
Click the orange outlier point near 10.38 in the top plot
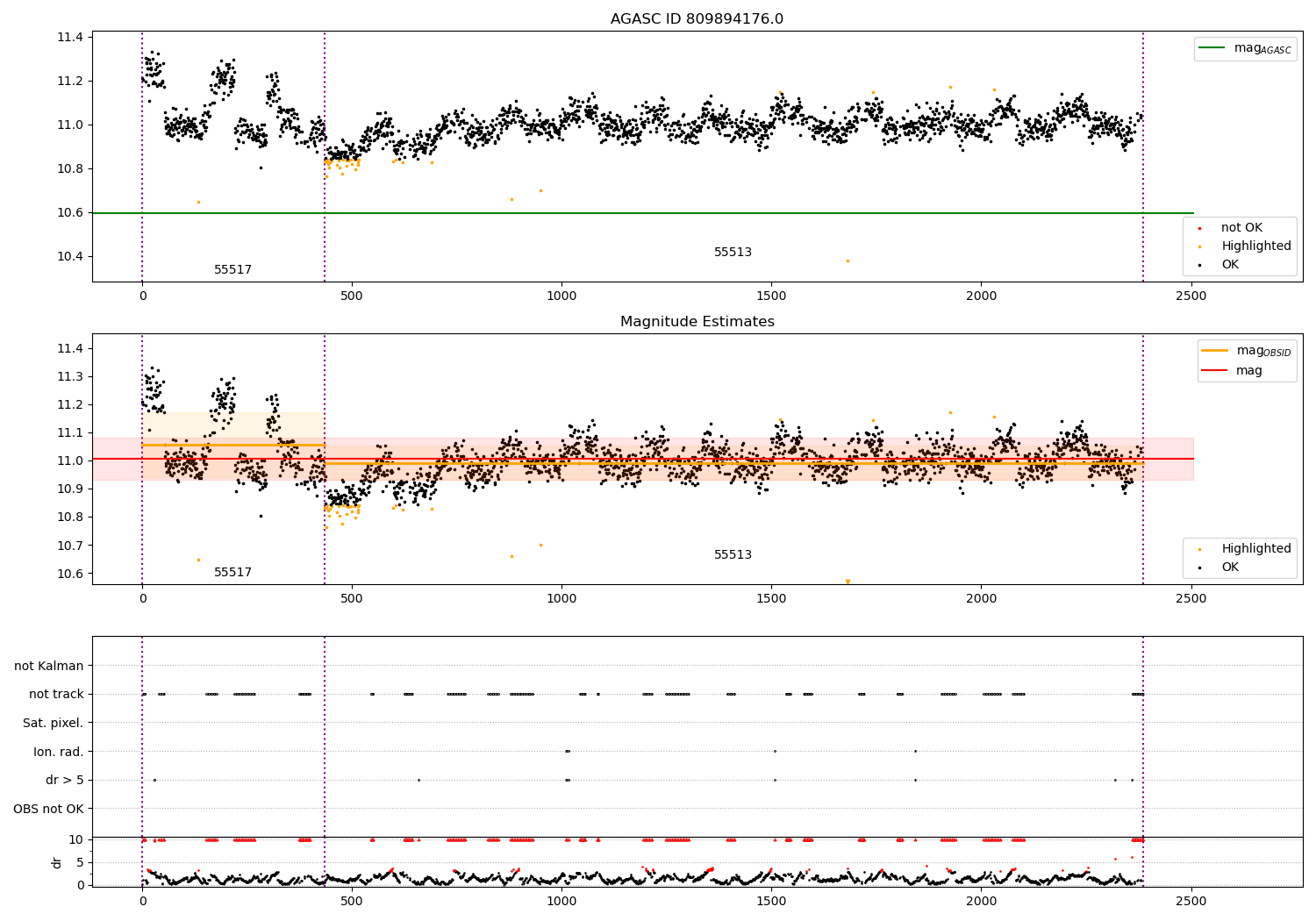coord(848,261)
